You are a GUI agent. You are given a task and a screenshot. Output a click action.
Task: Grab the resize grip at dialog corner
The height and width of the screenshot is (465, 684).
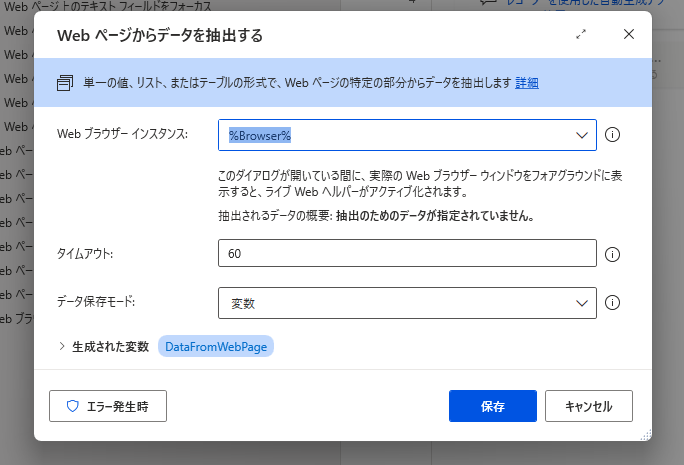click(646, 435)
